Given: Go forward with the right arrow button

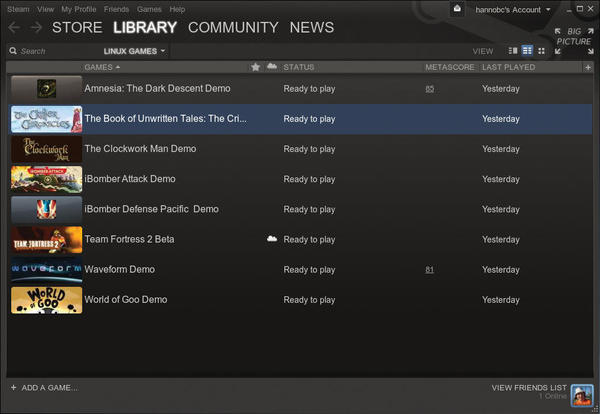Looking at the screenshot, I should click(x=36, y=28).
